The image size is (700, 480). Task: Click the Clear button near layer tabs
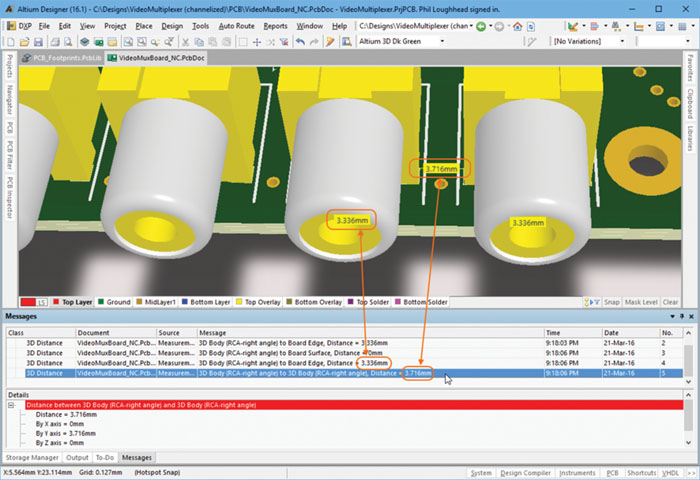pos(671,302)
